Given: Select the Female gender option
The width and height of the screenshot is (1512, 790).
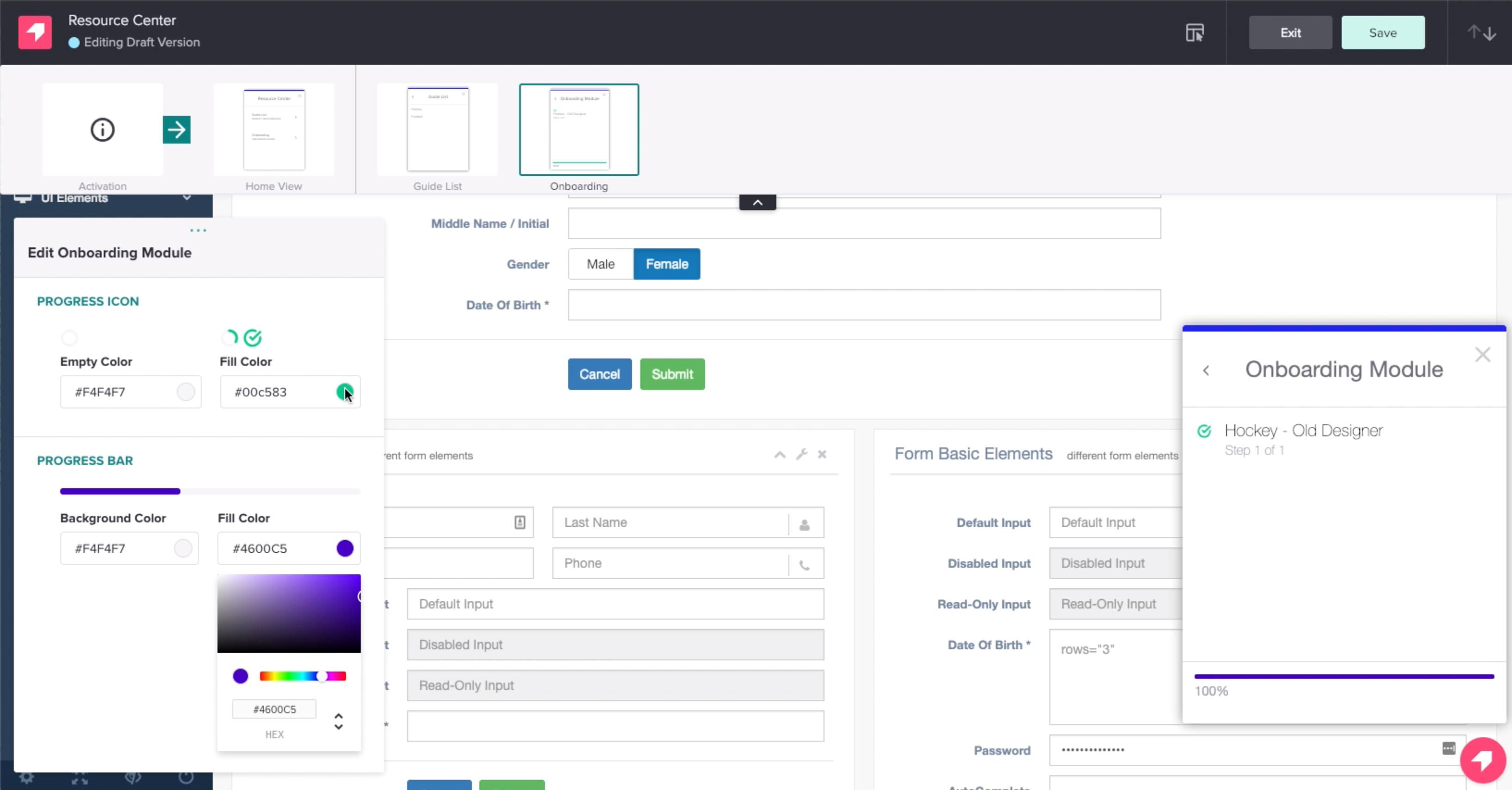Looking at the screenshot, I should click(667, 264).
